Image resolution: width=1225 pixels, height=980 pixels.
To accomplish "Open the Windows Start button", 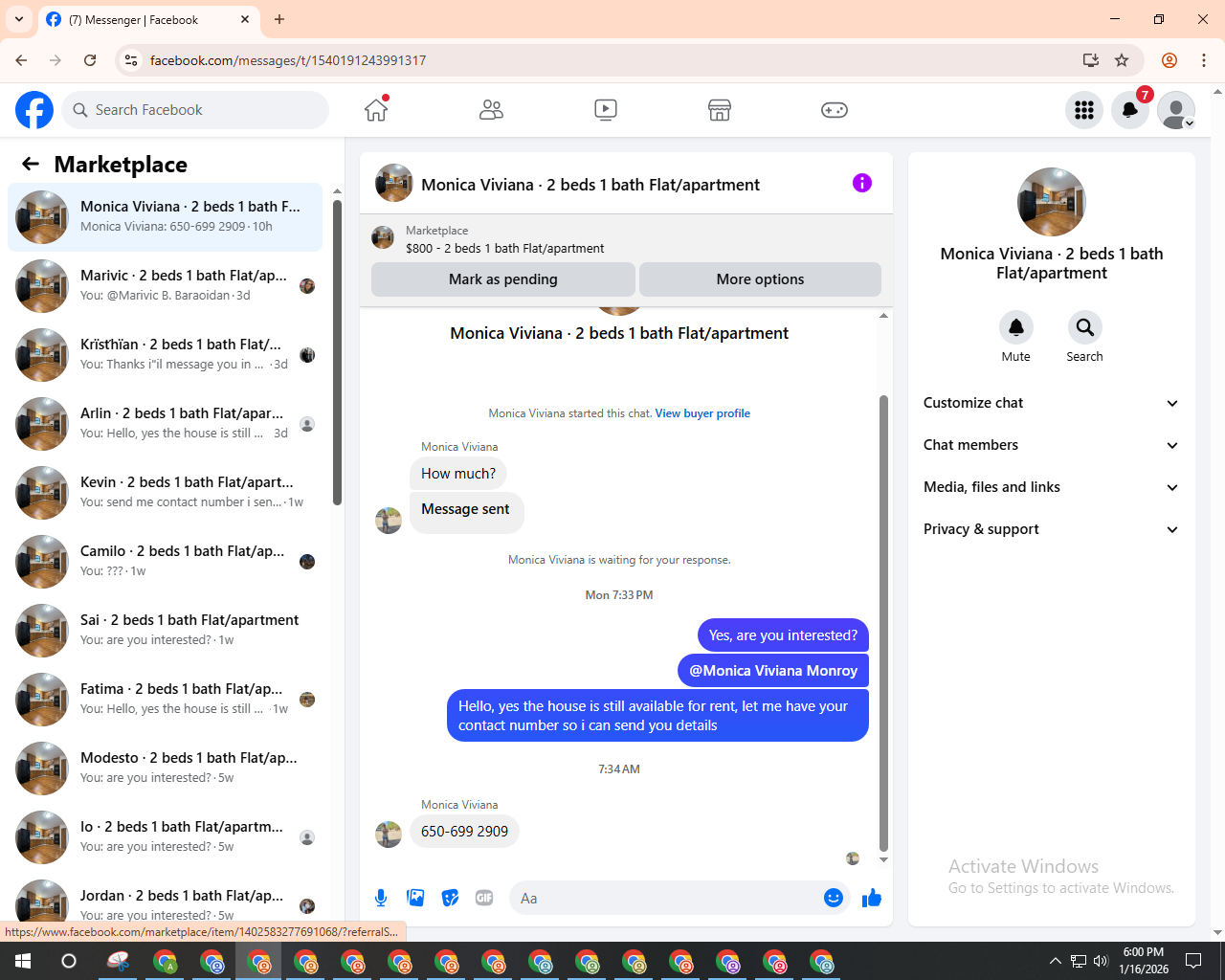I will 23,961.
